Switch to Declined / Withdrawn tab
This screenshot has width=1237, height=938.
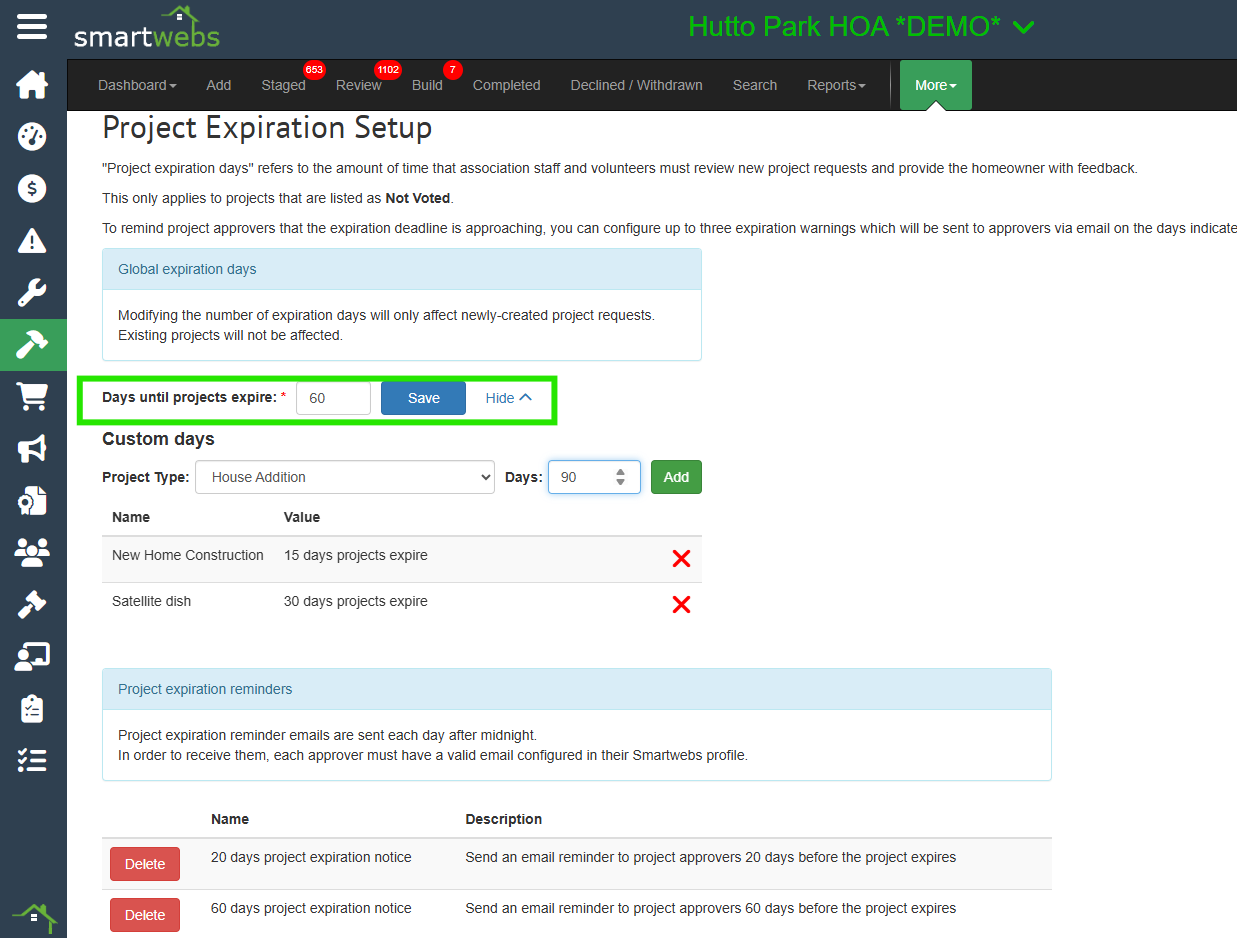tap(636, 85)
